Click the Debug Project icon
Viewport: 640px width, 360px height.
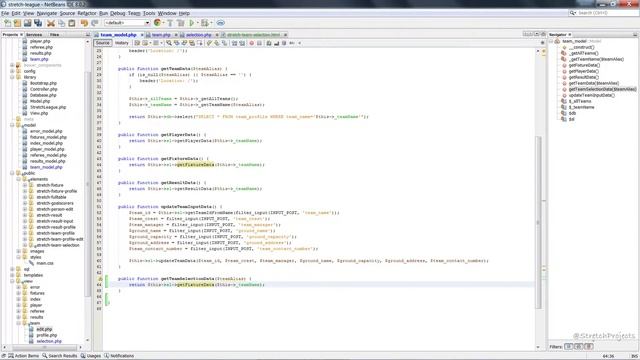pos(204,23)
